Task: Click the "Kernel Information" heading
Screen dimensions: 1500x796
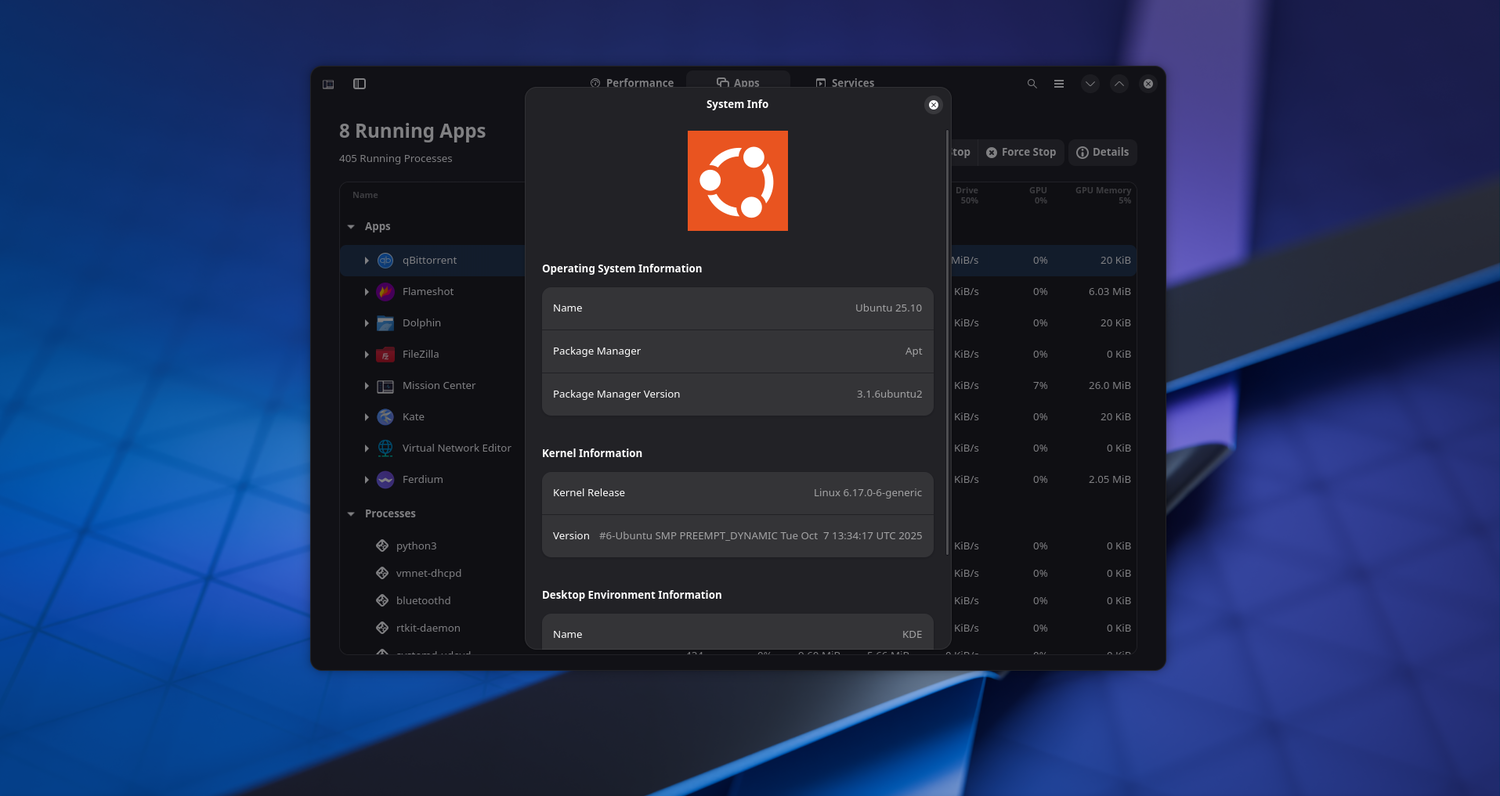Action: 592,453
